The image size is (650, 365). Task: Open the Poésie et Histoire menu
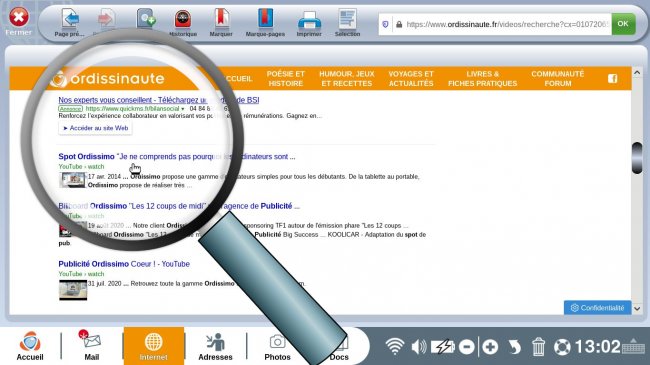pos(286,78)
